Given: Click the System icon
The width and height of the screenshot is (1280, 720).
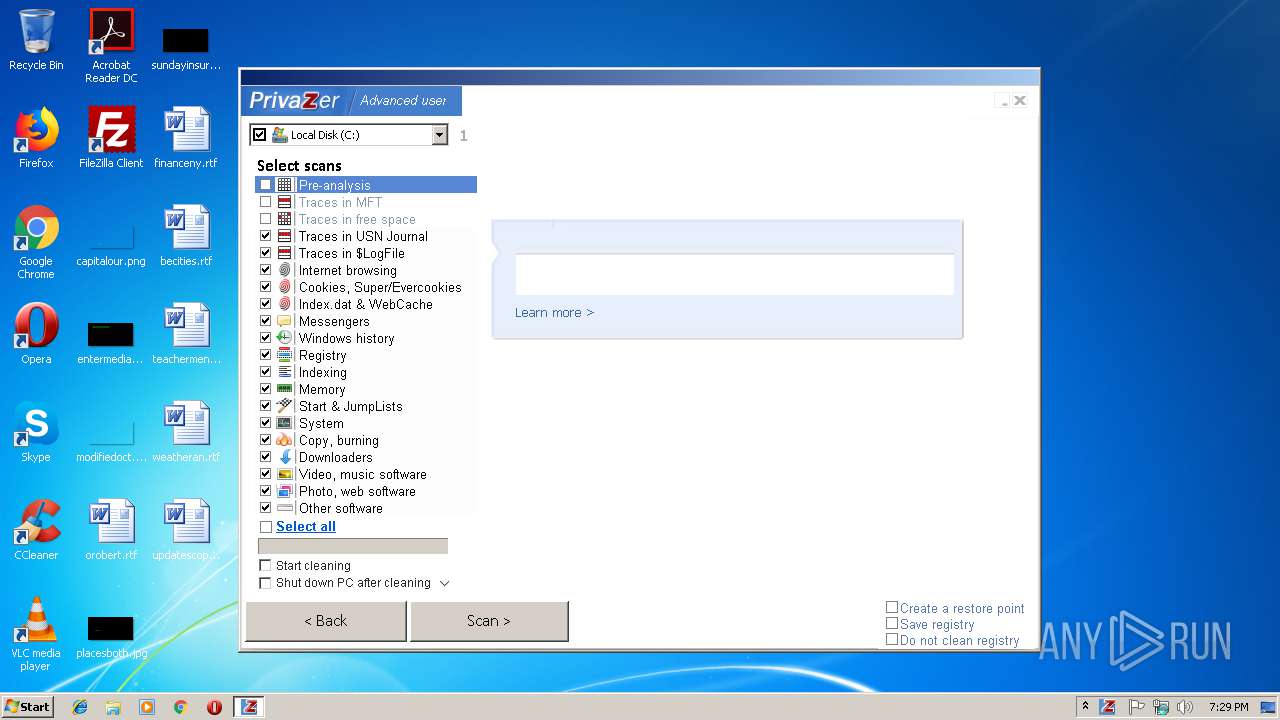Looking at the screenshot, I should click(285, 423).
